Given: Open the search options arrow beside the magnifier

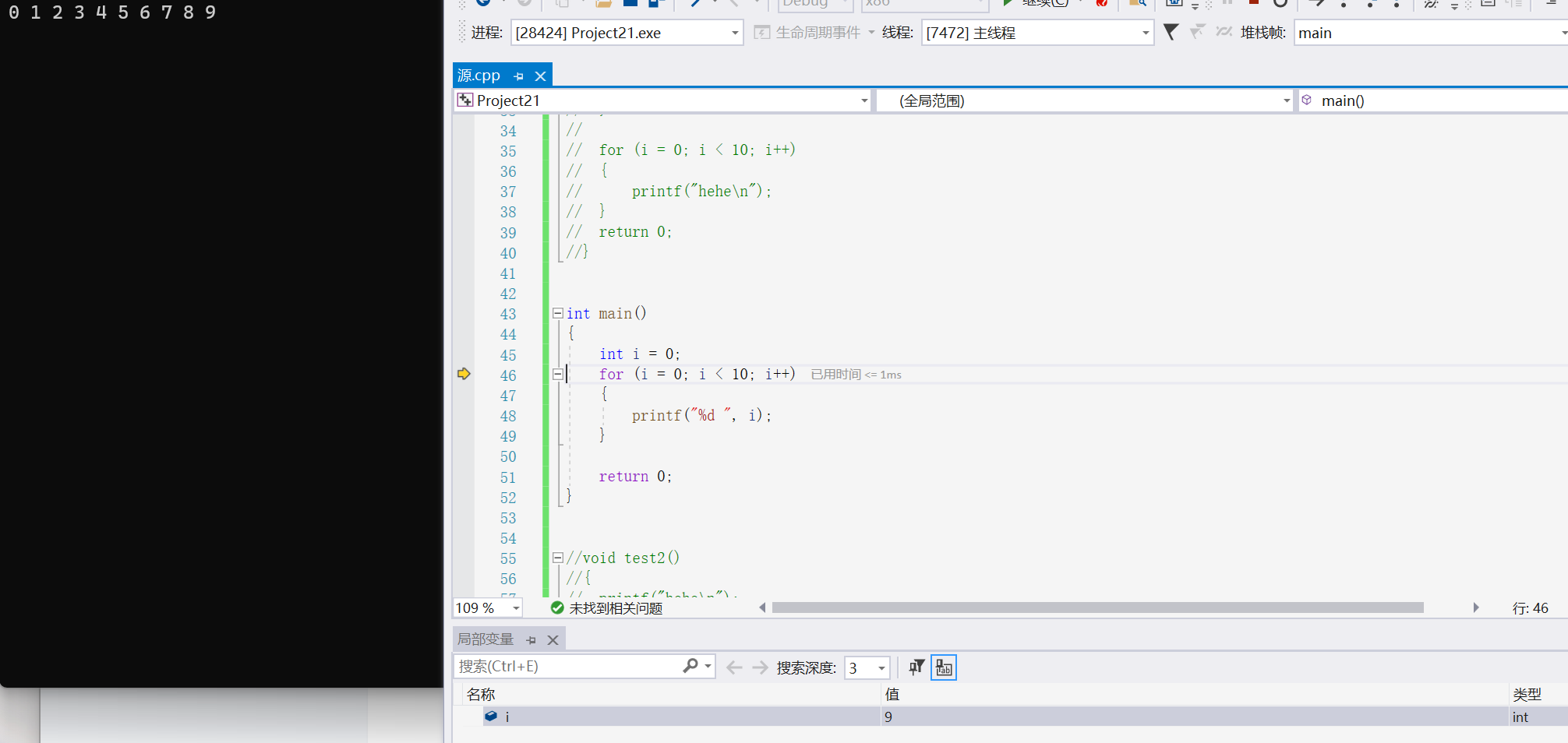Looking at the screenshot, I should [708, 667].
